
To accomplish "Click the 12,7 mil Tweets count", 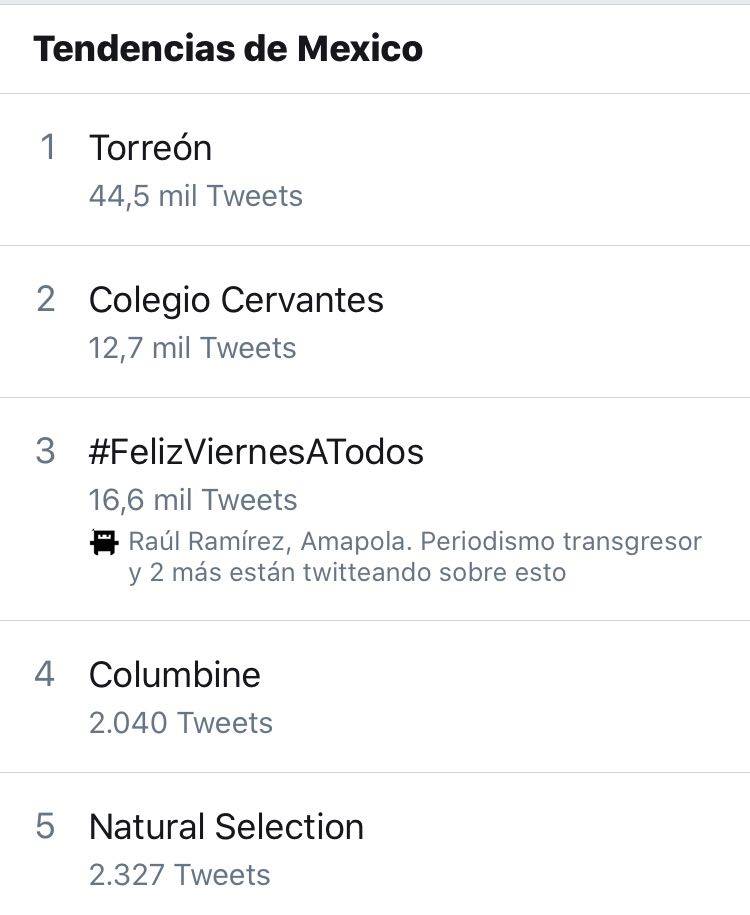I will click(192, 348).
